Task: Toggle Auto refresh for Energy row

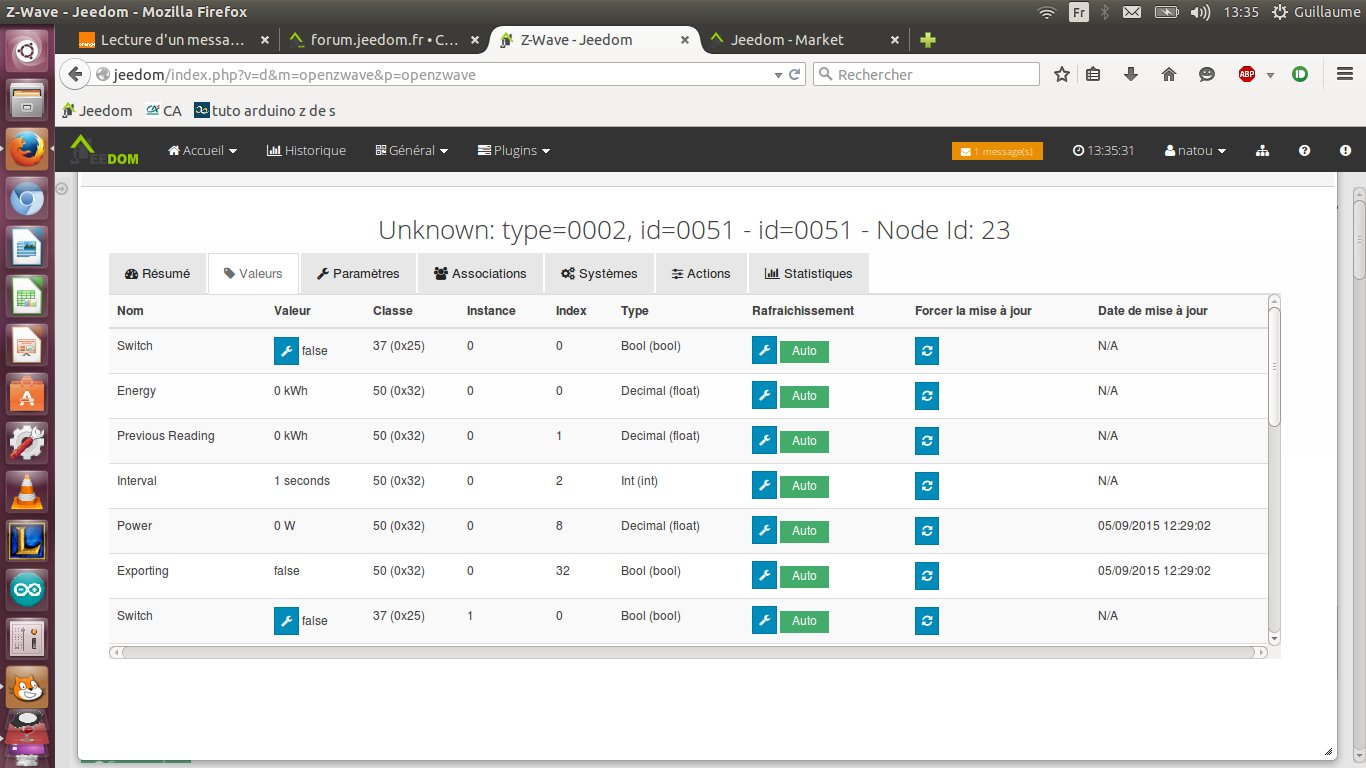Action: 804,396
